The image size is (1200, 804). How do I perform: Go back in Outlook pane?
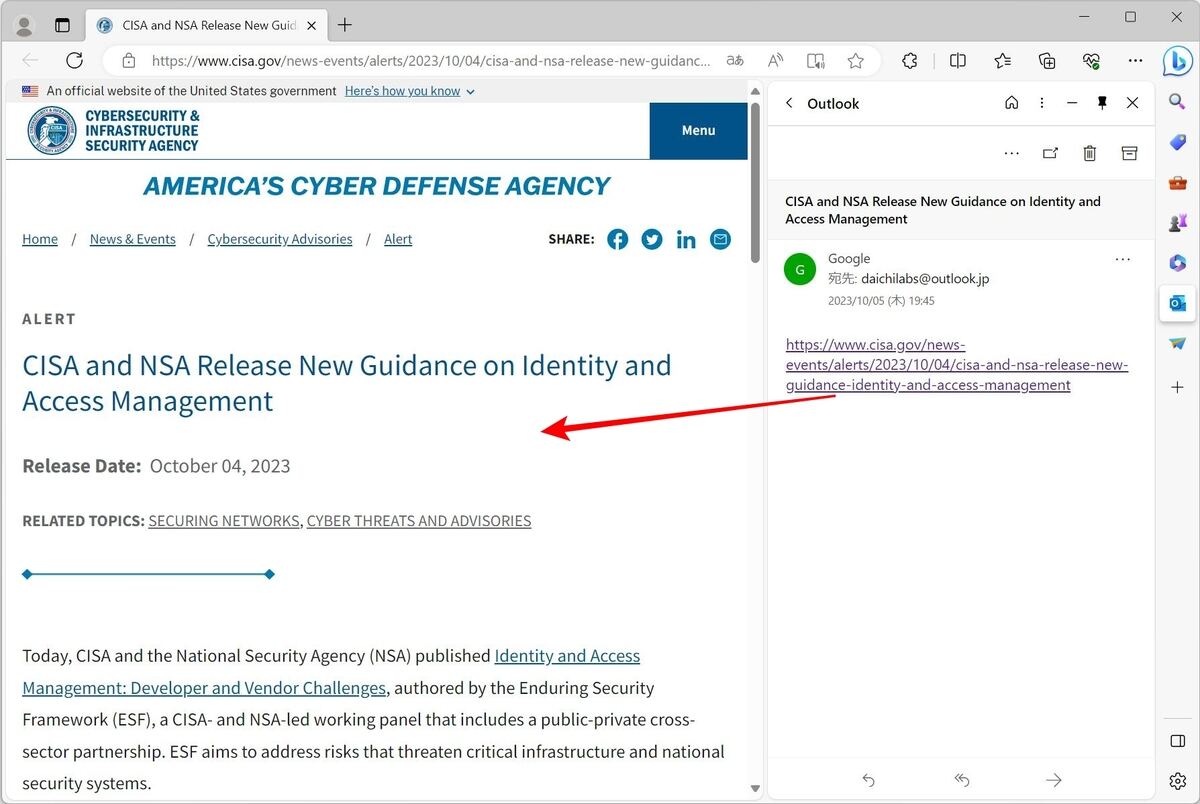click(x=789, y=103)
